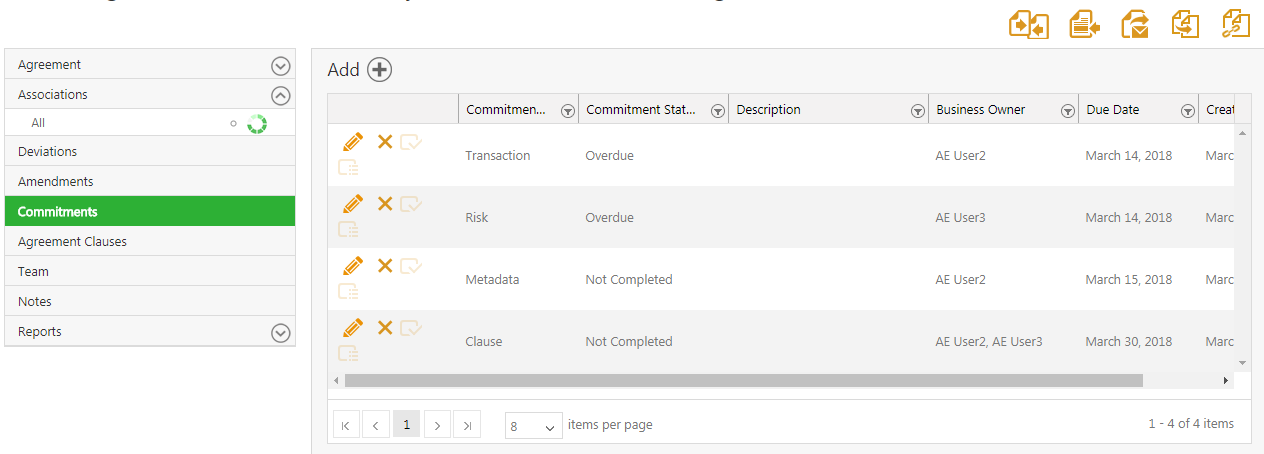Click the two-documents opposing arrows icon
1264x454 pixels.
(1028, 24)
